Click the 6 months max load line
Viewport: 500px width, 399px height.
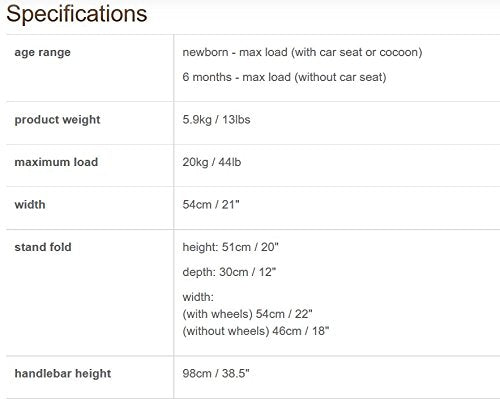284,77
